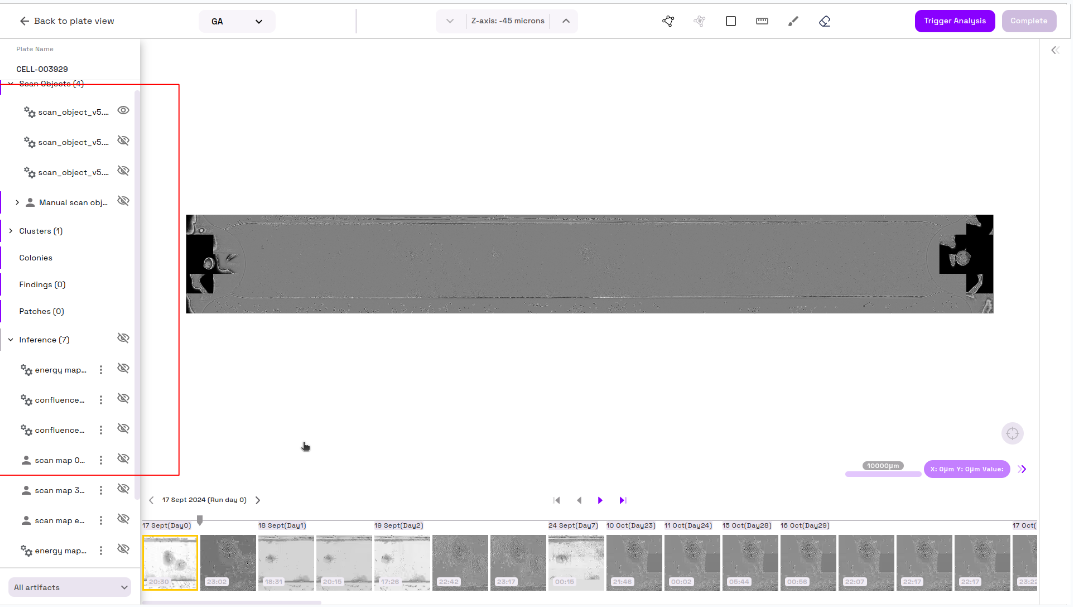This screenshot has width=1073, height=607.
Task: Activate the ruler measurement tool
Action: coord(762,21)
